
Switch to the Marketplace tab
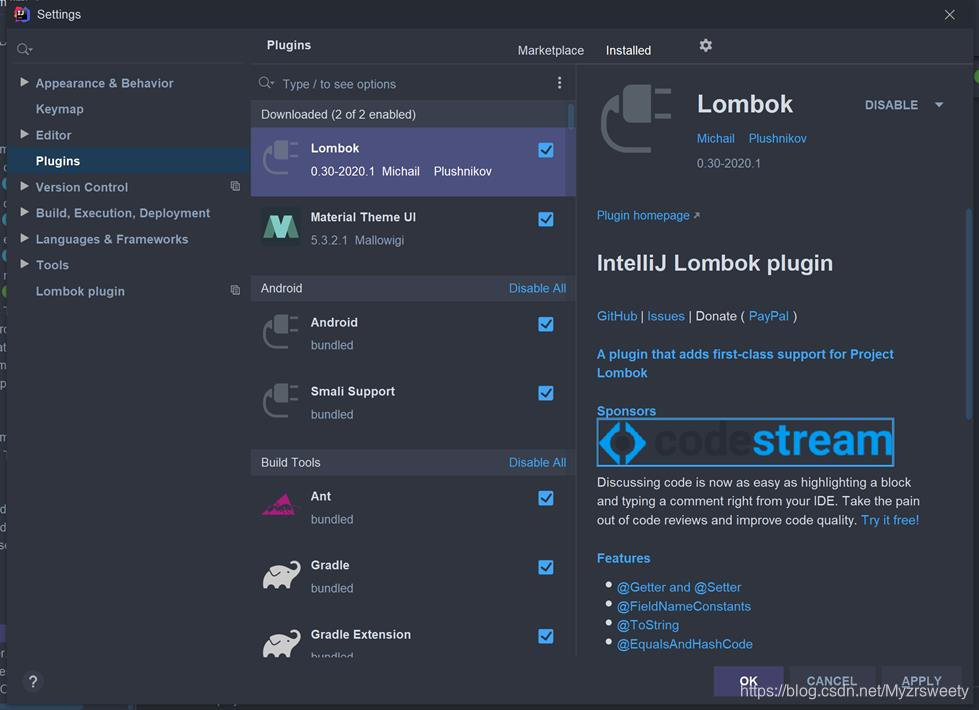pyautogui.click(x=551, y=50)
